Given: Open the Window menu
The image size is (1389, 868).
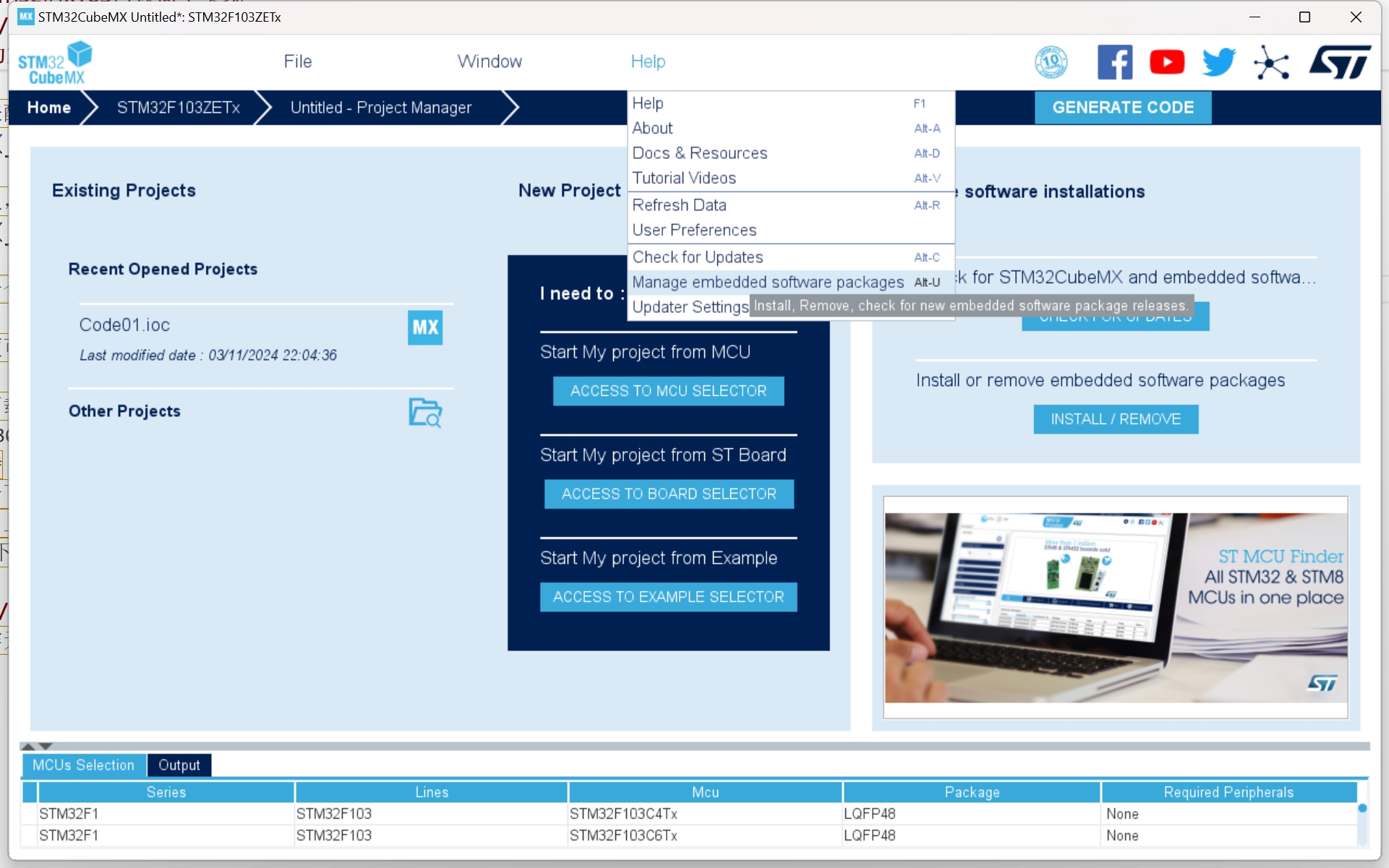Looking at the screenshot, I should (490, 61).
